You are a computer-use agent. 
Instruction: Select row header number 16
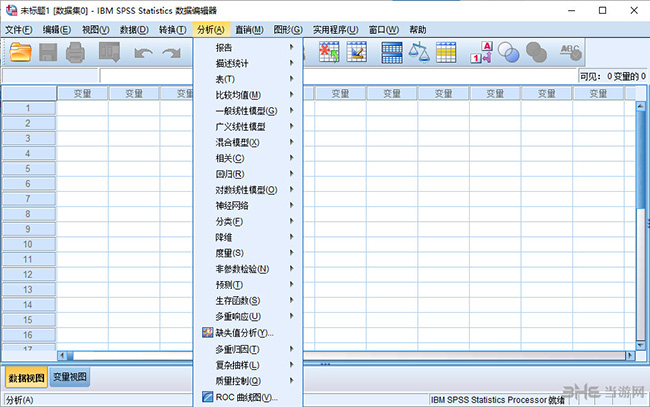click(28, 335)
